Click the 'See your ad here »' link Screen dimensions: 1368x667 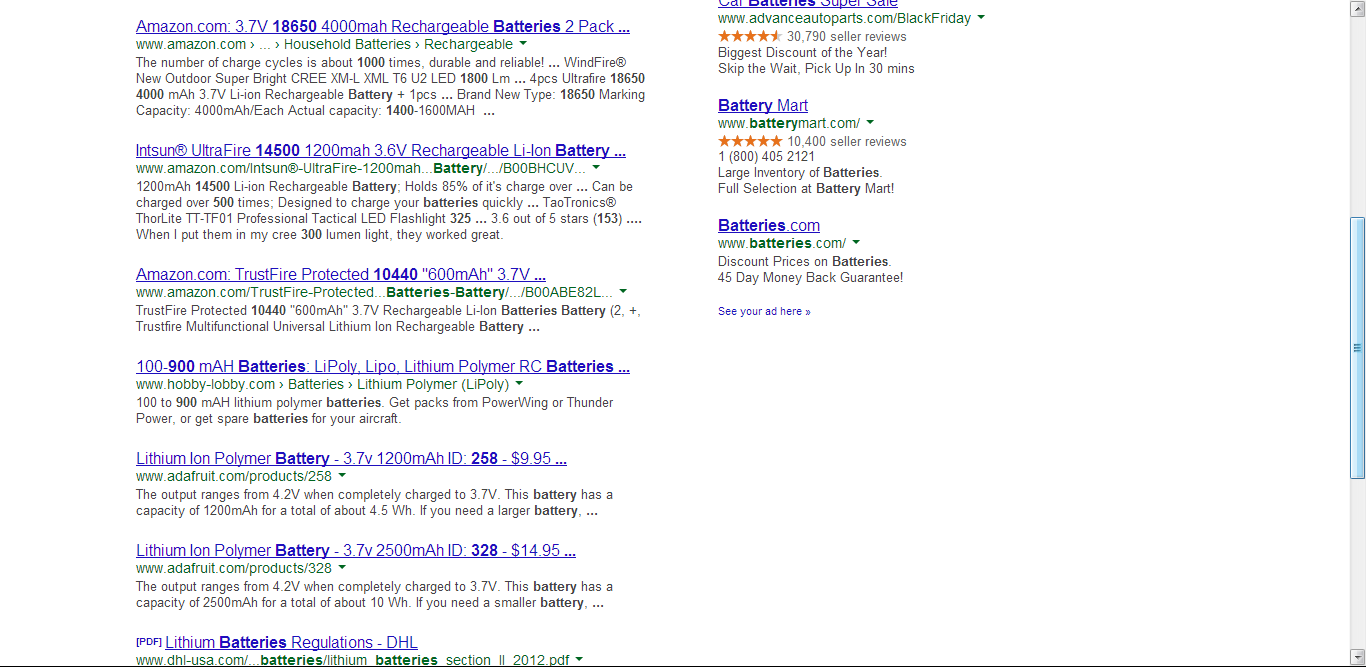764,311
